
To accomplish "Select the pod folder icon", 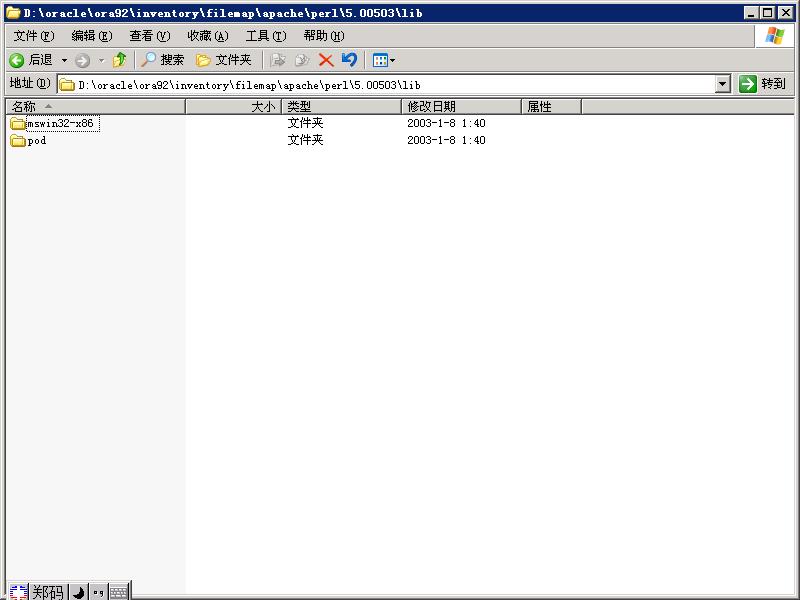I will click(17, 140).
